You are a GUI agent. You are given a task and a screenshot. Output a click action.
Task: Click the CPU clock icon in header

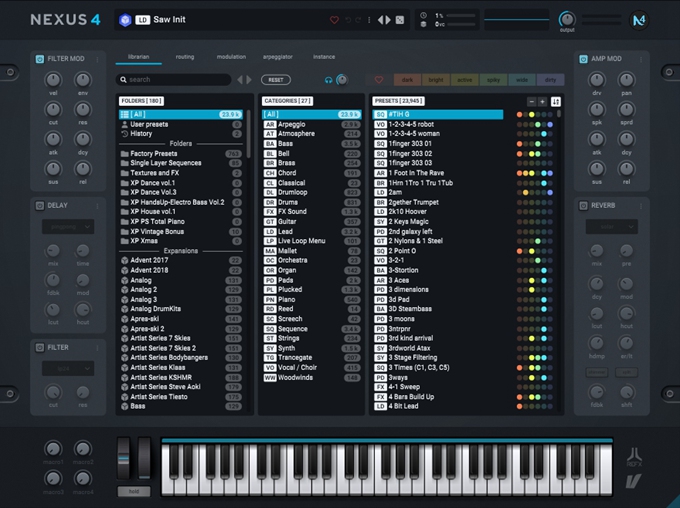point(423,15)
